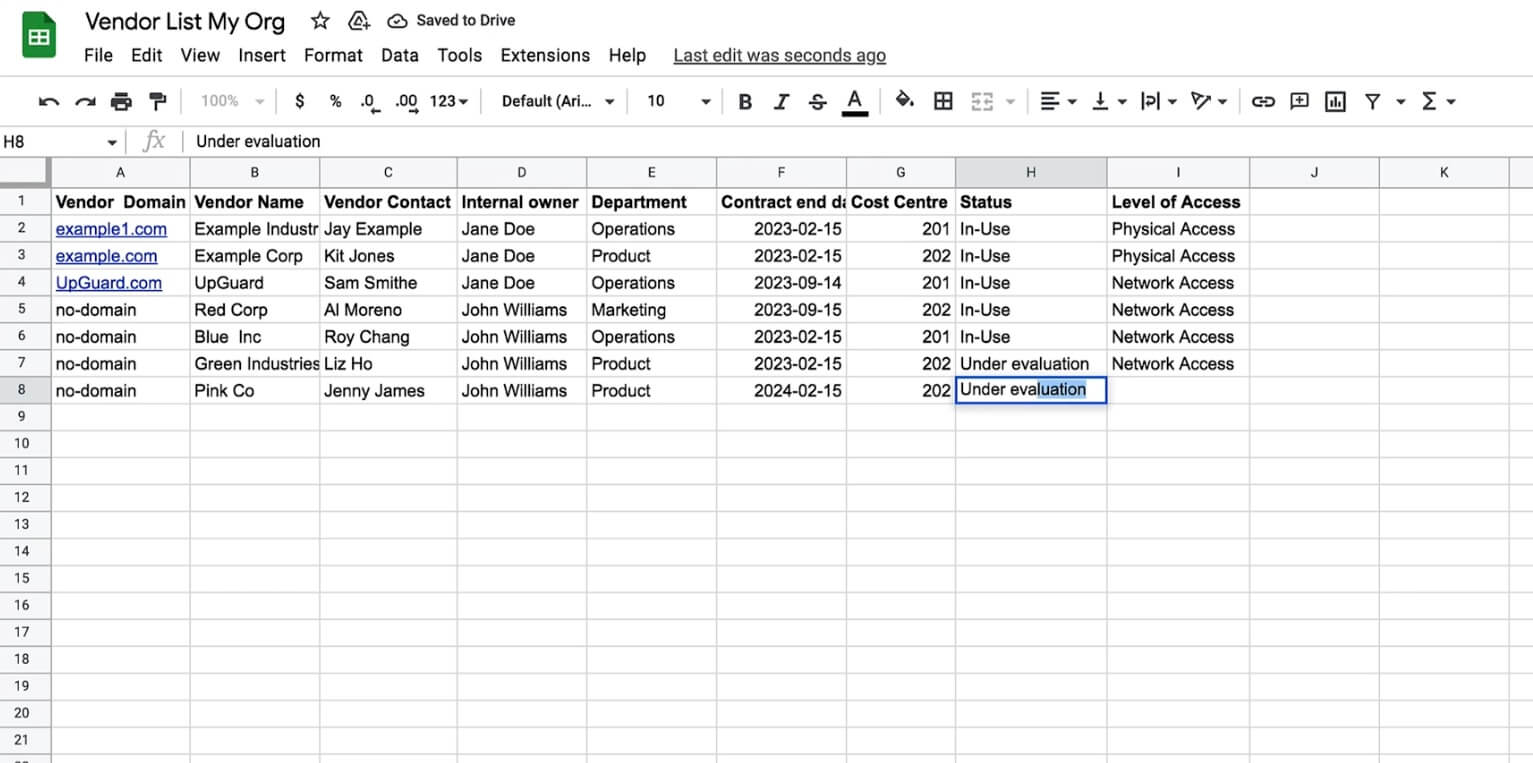Click the Create a filter funnel icon
Image resolution: width=1533 pixels, height=763 pixels.
point(1372,101)
